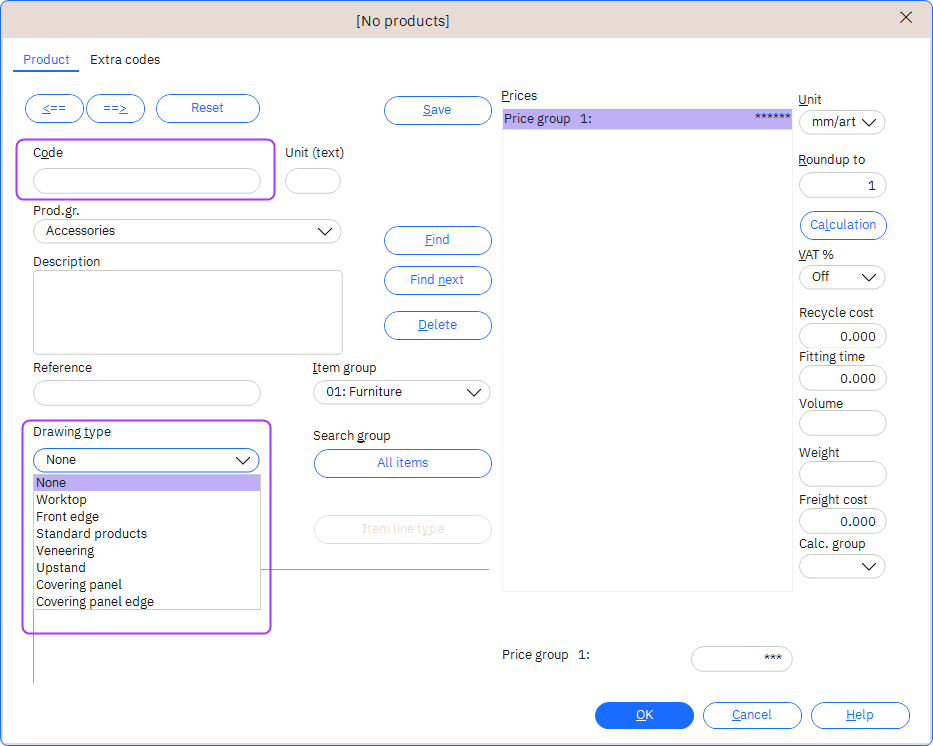Click the Reset button
This screenshot has height=746, width=933.
(x=207, y=108)
